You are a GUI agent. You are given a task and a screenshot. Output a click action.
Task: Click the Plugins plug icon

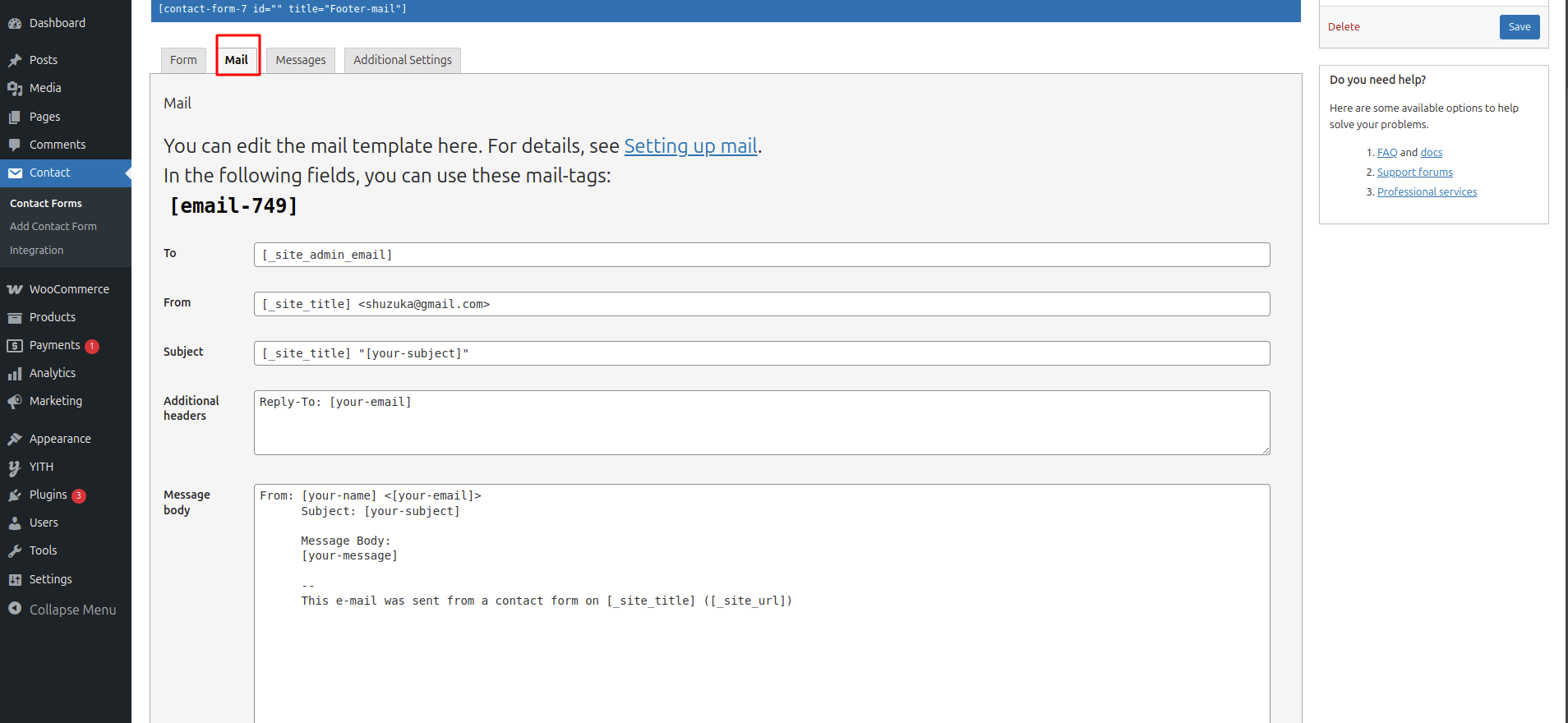pyautogui.click(x=15, y=495)
